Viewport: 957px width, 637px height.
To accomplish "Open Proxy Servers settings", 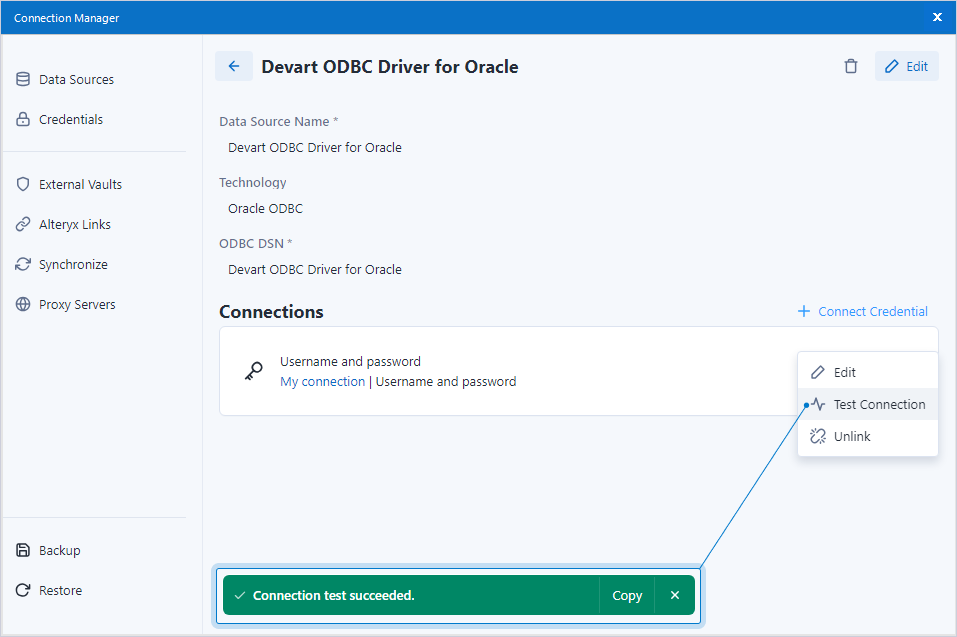I will click(x=77, y=304).
